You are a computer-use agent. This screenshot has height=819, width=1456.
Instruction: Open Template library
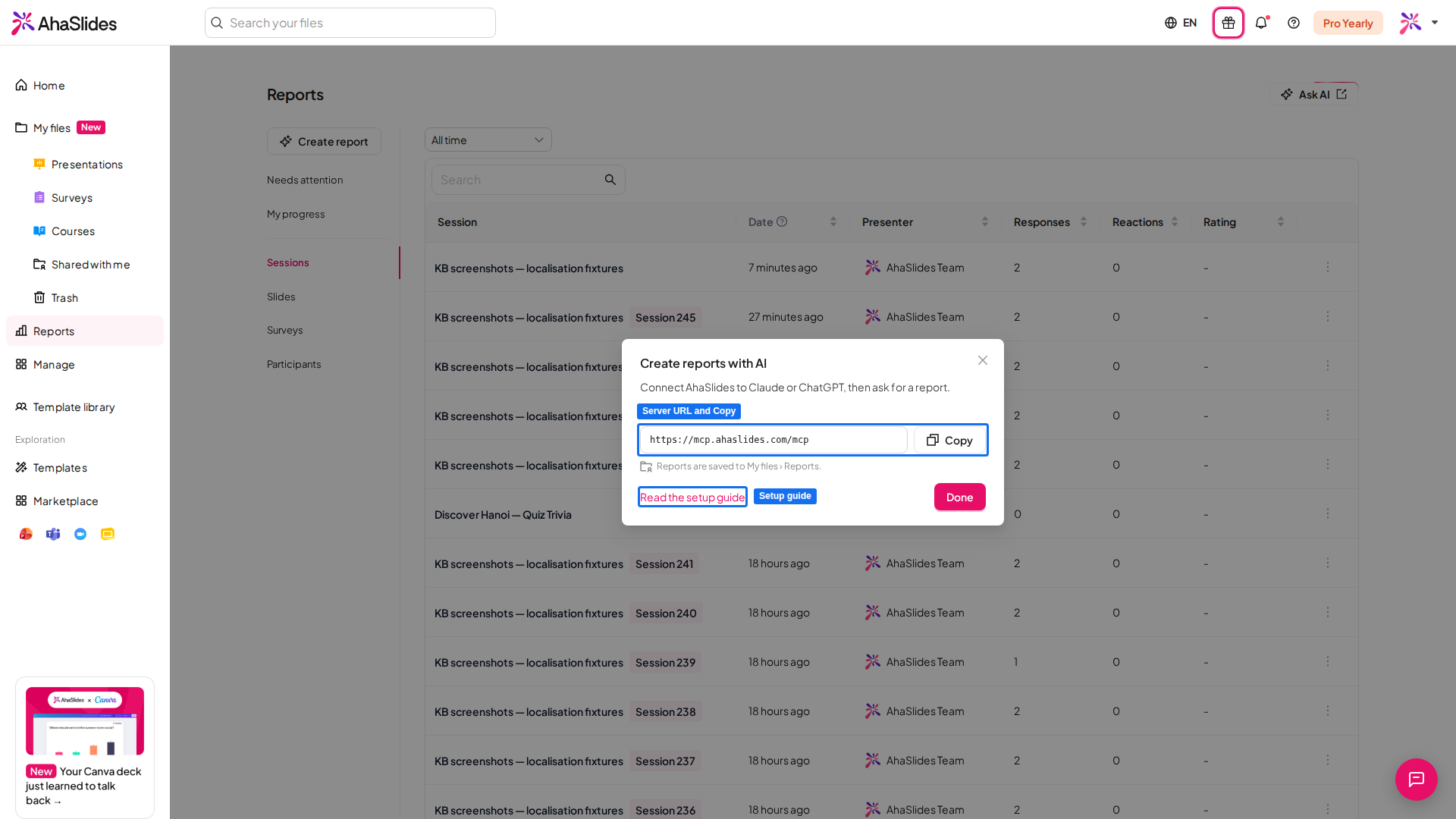pos(85,406)
